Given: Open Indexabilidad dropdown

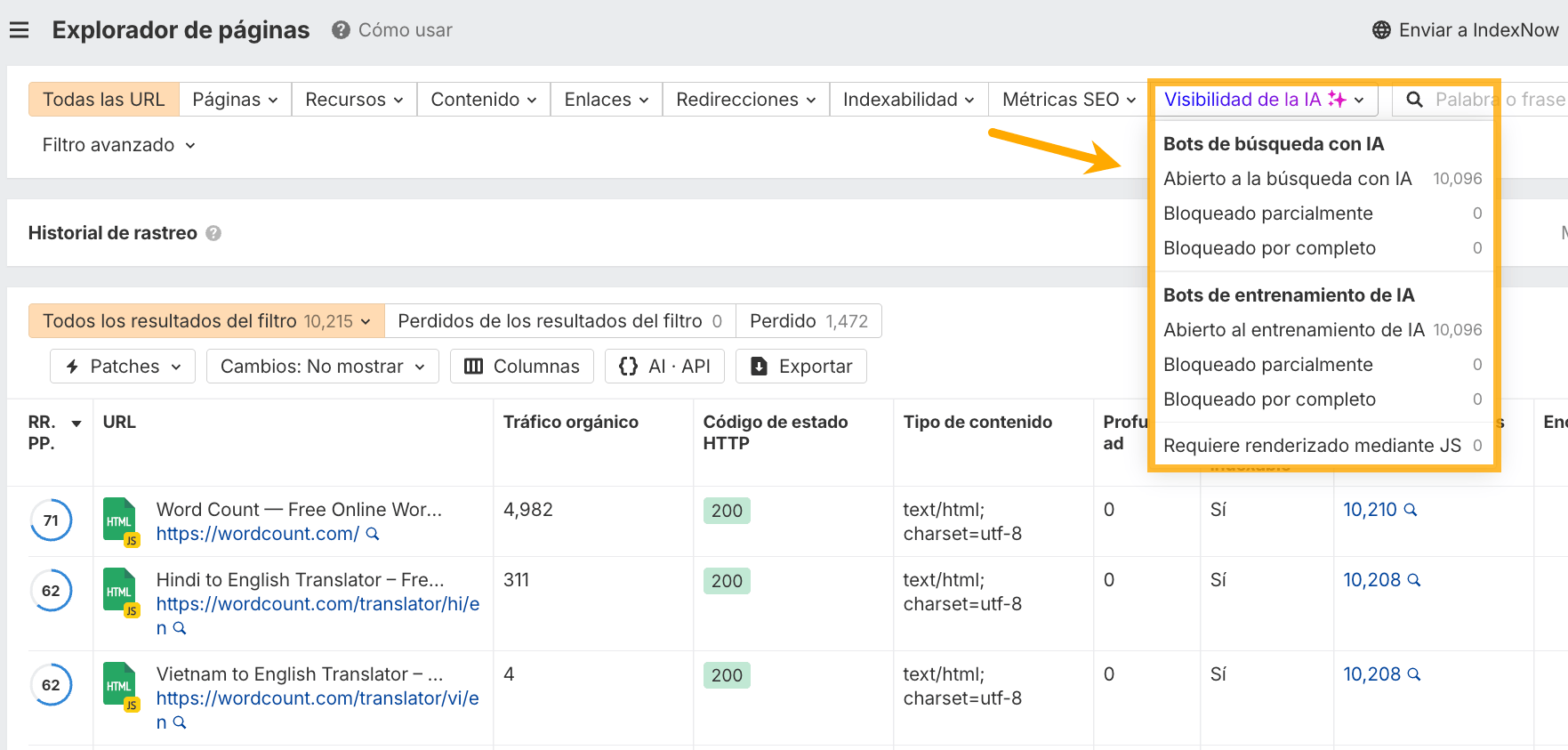Looking at the screenshot, I should (909, 100).
